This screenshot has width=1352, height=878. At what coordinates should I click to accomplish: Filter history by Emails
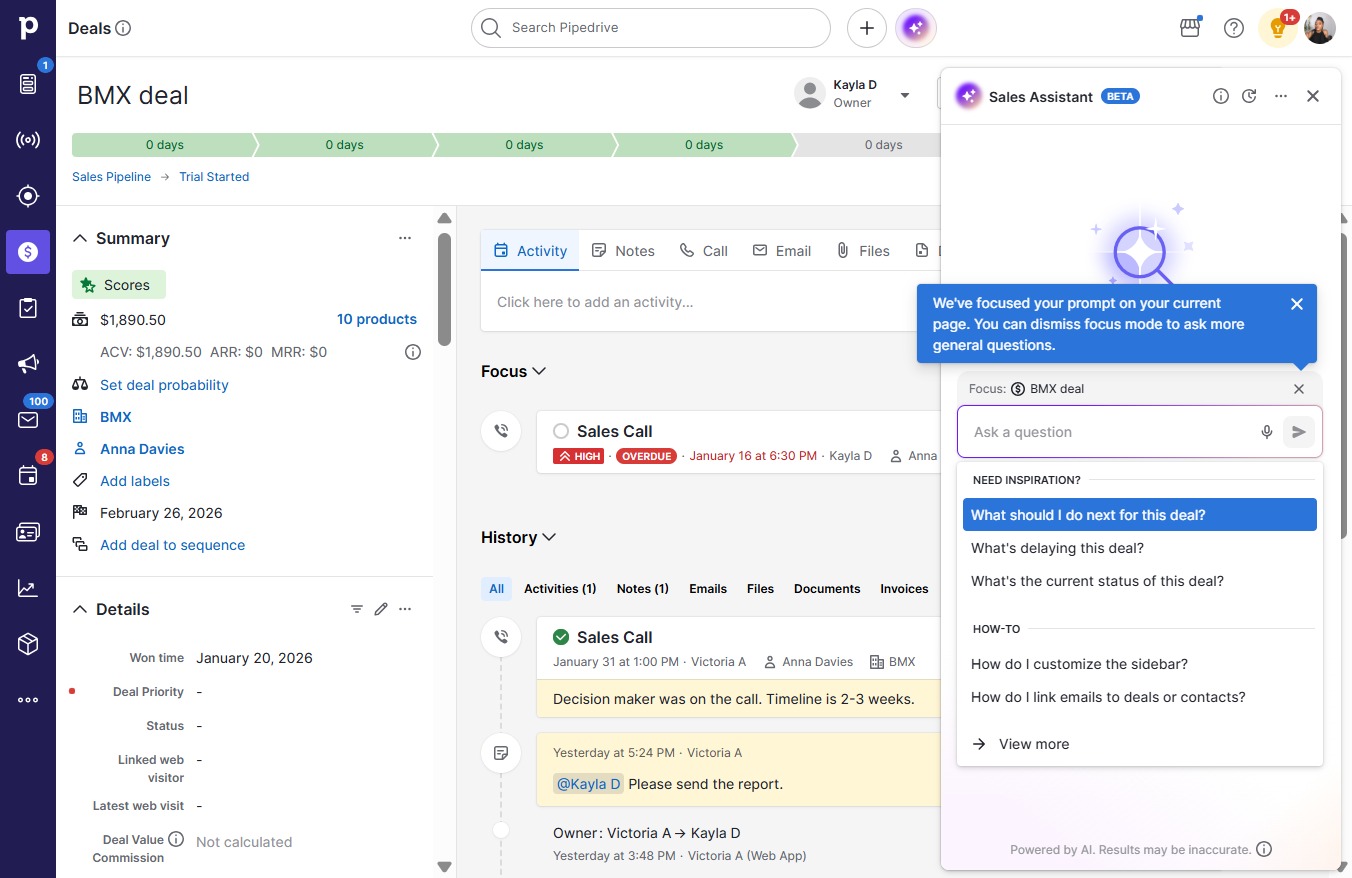pos(708,589)
